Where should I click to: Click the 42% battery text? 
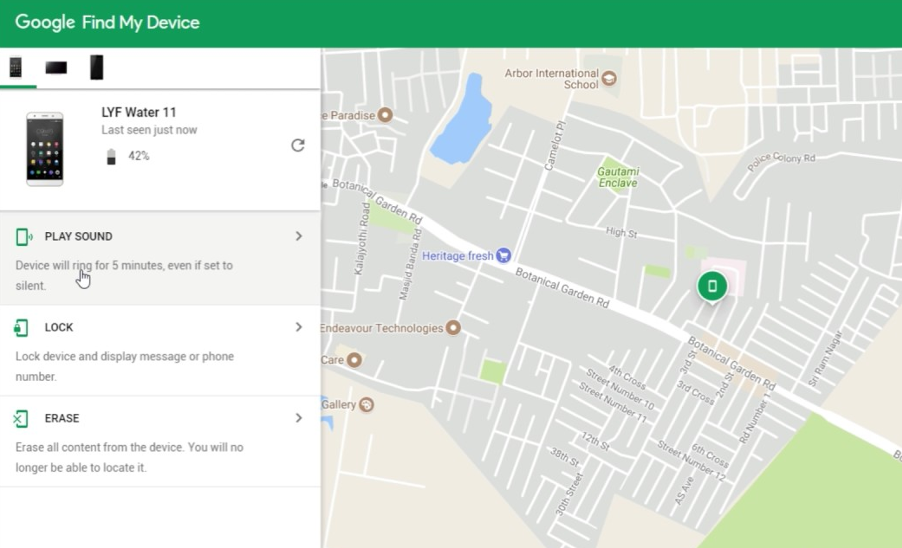coord(139,156)
